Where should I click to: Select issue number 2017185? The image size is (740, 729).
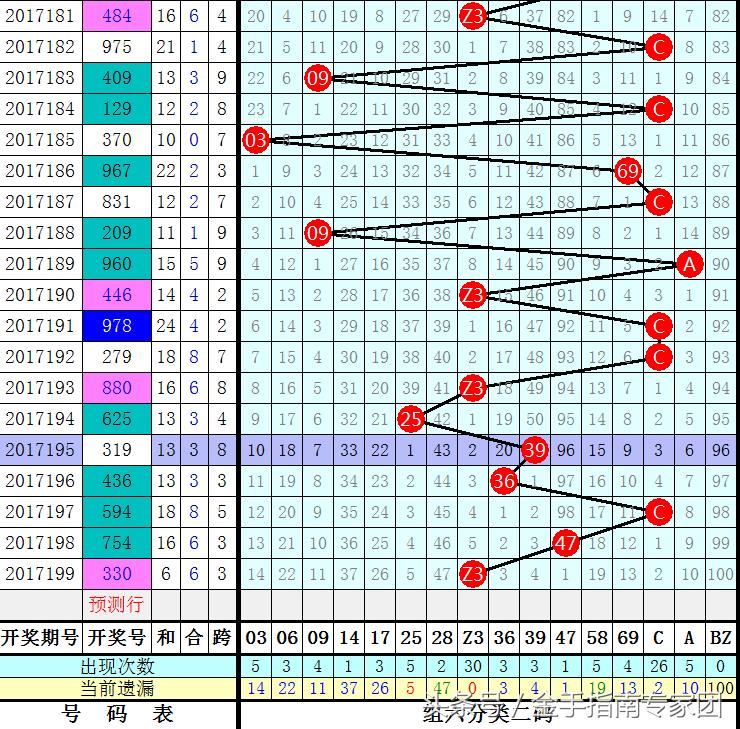[x=40, y=140]
